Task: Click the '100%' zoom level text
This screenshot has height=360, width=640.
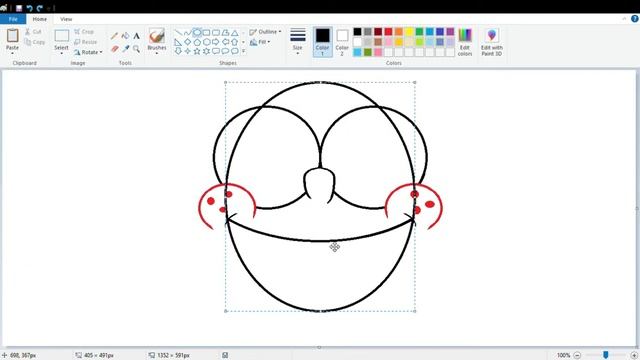Action: tap(563, 356)
